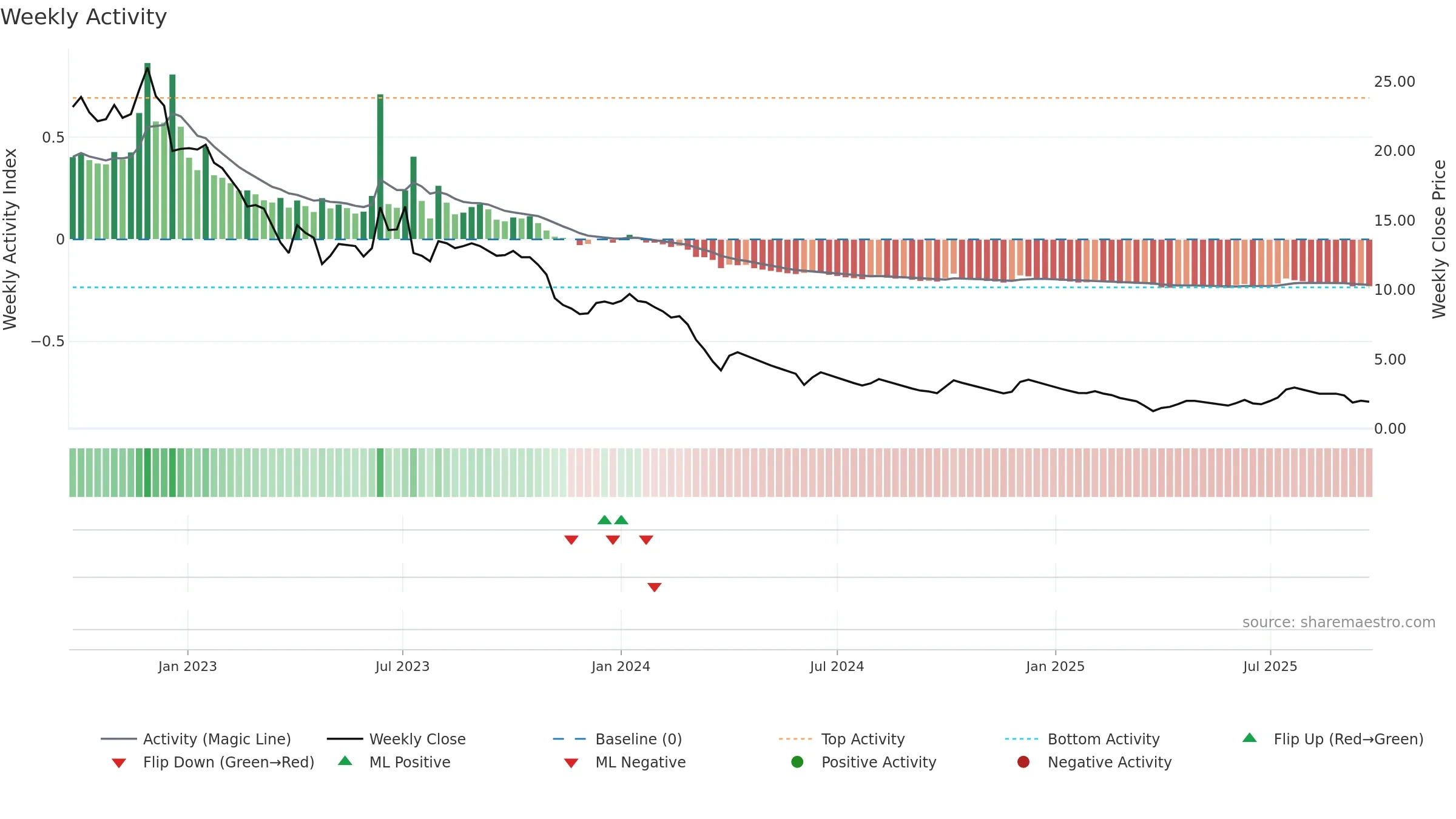Click the blue dashed Baseline legend swatch

point(570,739)
